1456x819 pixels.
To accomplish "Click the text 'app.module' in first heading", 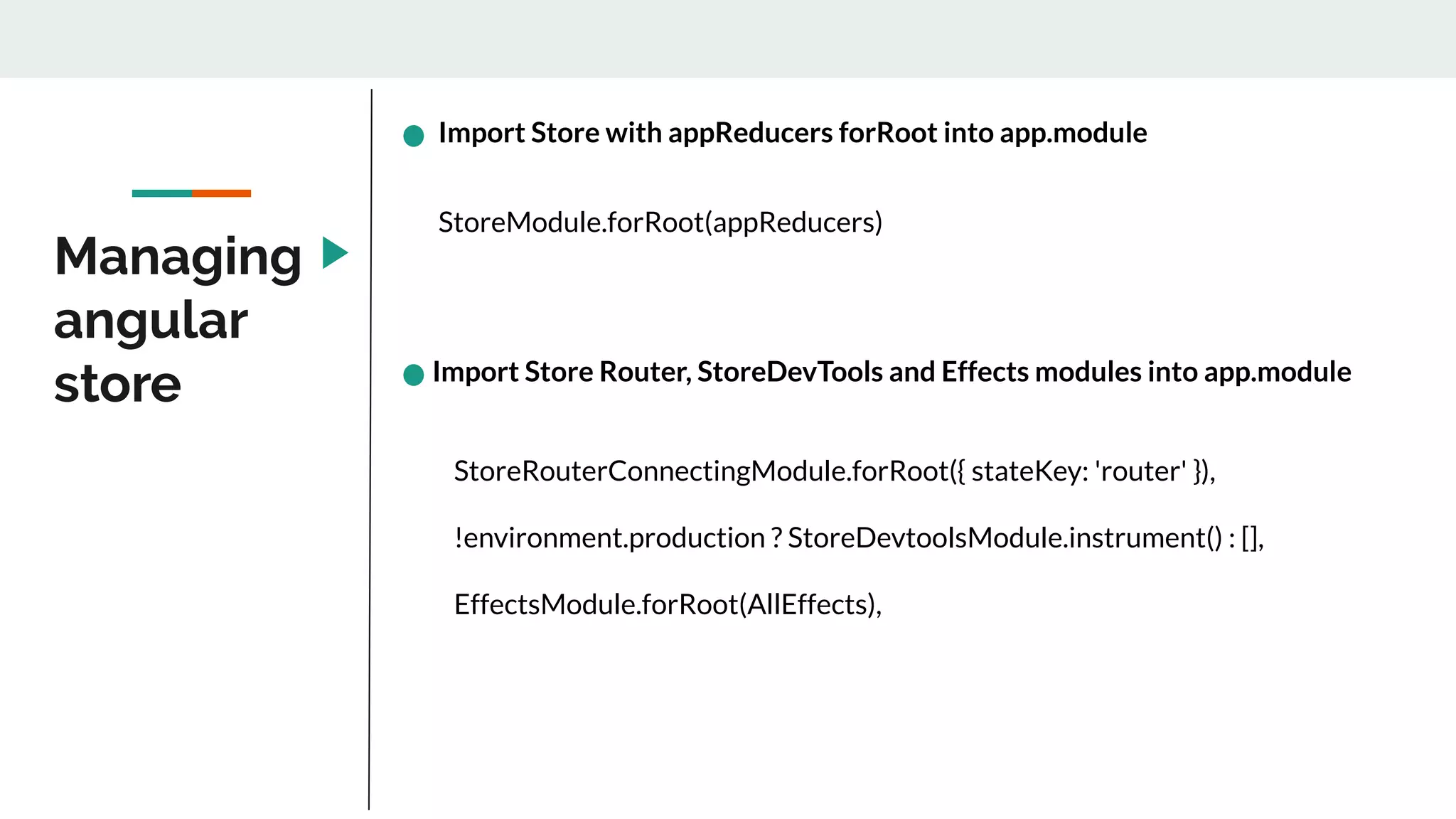I will pyautogui.click(x=1073, y=133).
